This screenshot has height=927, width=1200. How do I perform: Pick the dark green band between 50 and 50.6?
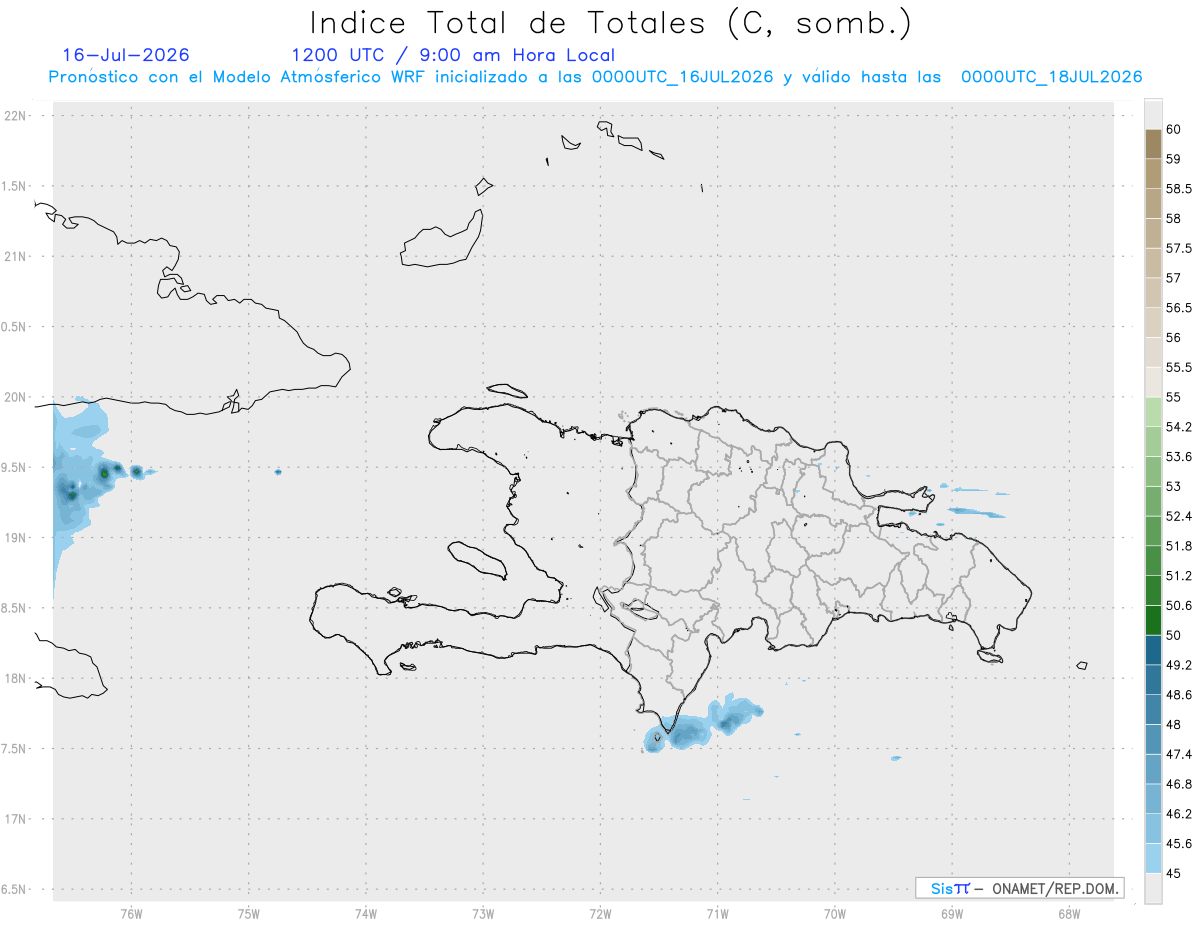coord(1153,620)
